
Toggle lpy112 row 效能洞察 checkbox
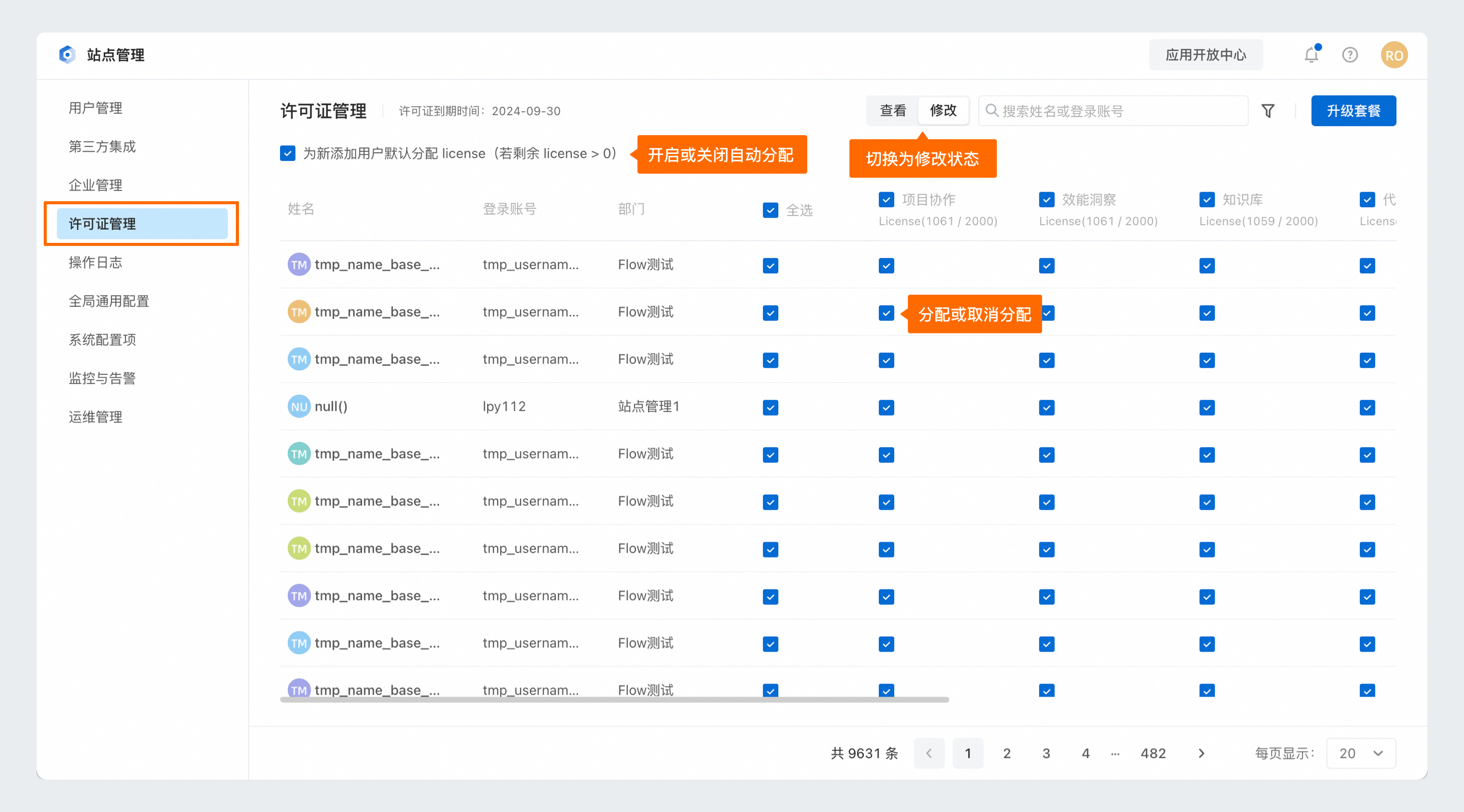[1047, 408]
